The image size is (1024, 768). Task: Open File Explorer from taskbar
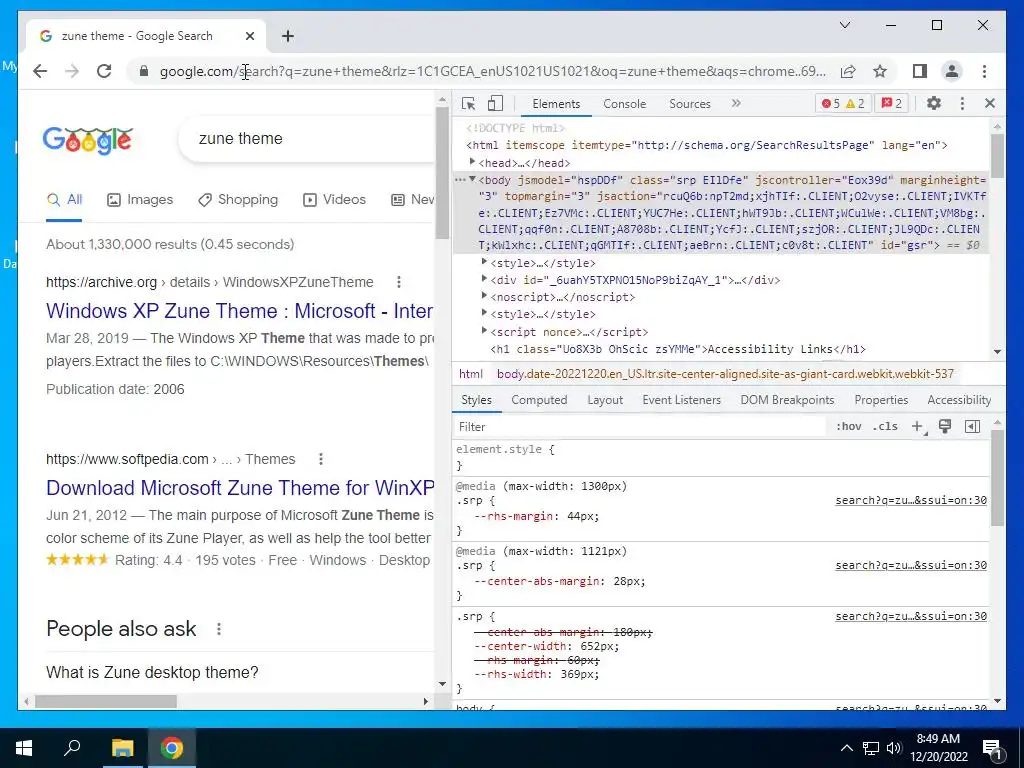(x=122, y=748)
